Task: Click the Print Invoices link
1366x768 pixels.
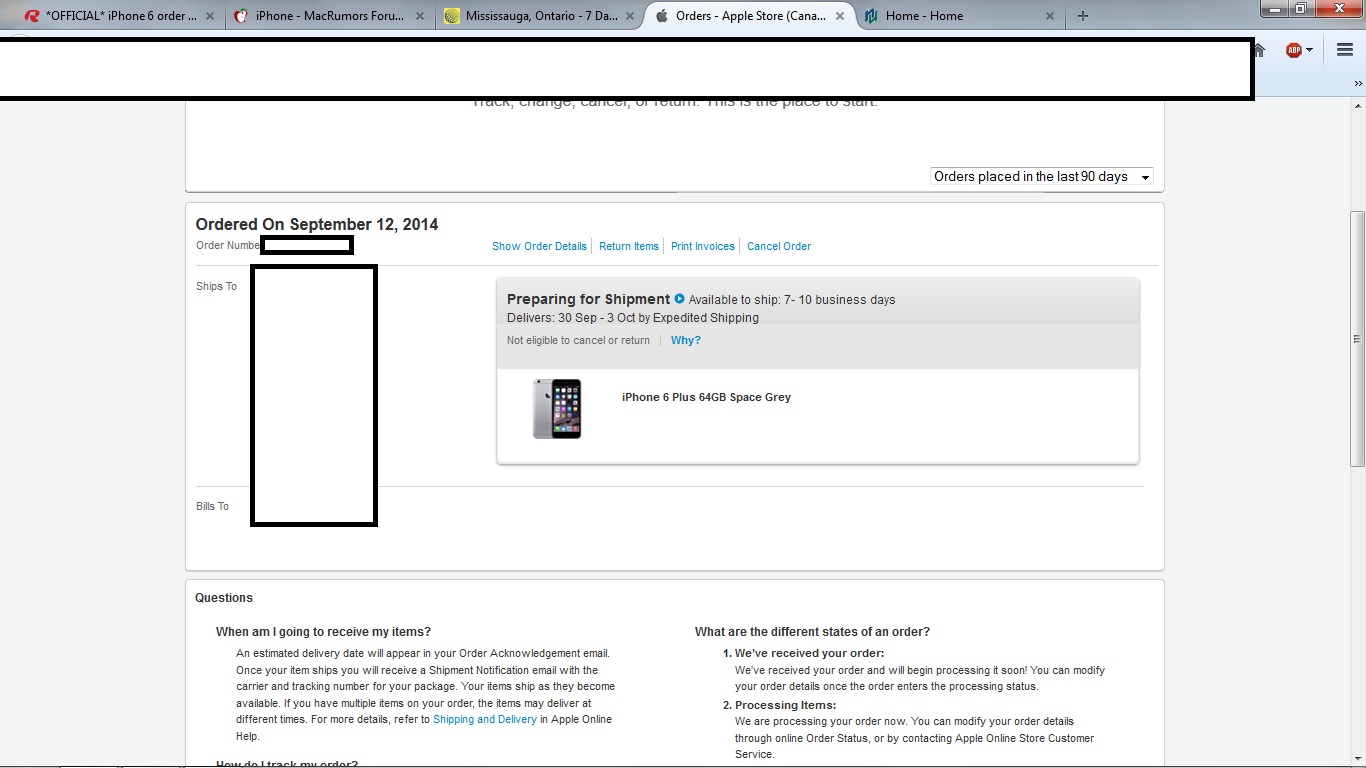Action: pyautogui.click(x=703, y=246)
